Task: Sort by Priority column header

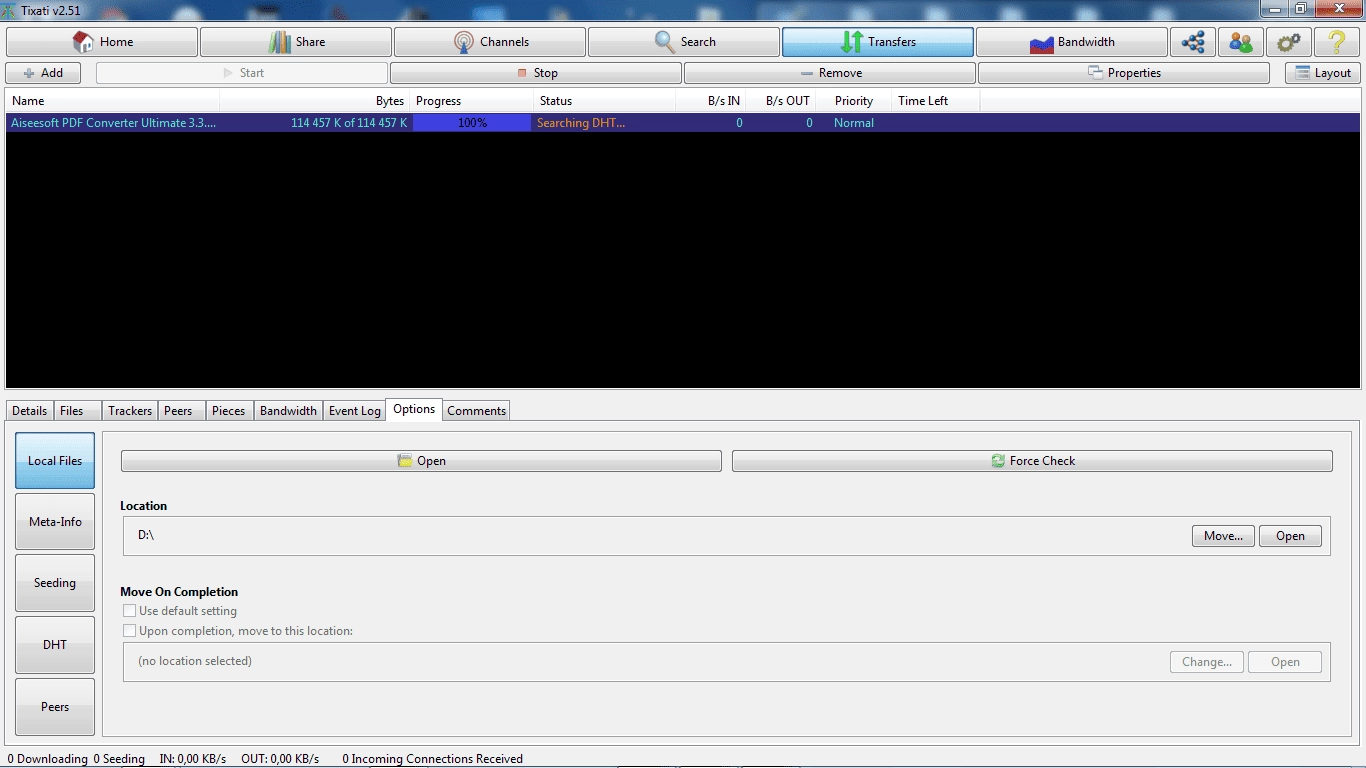Action: (854, 101)
